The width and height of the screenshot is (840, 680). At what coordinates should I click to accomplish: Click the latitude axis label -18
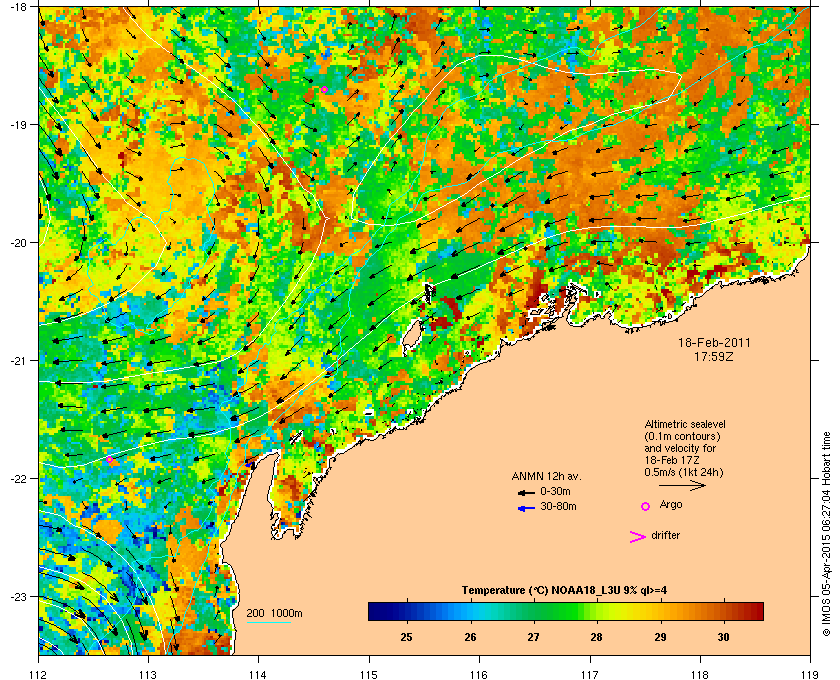point(17,7)
